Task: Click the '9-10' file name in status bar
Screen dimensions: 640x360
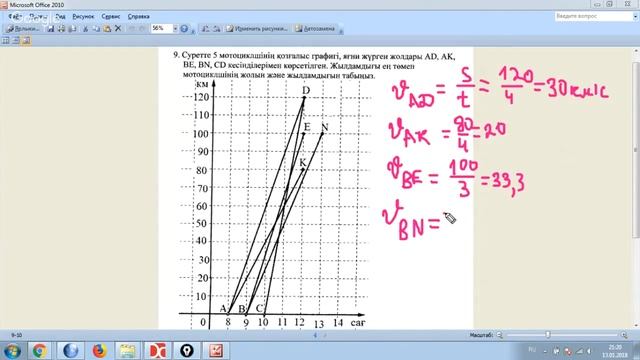Action: (17, 335)
